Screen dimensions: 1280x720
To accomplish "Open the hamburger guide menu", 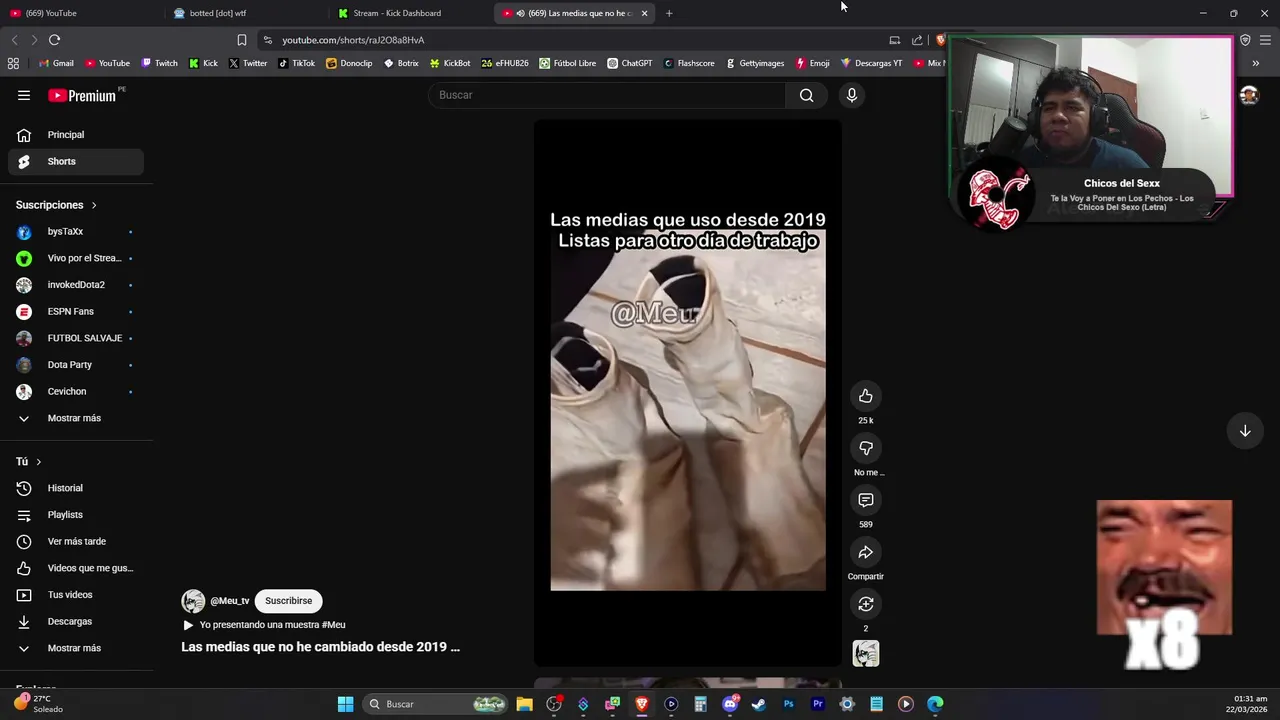I will click(24, 95).
